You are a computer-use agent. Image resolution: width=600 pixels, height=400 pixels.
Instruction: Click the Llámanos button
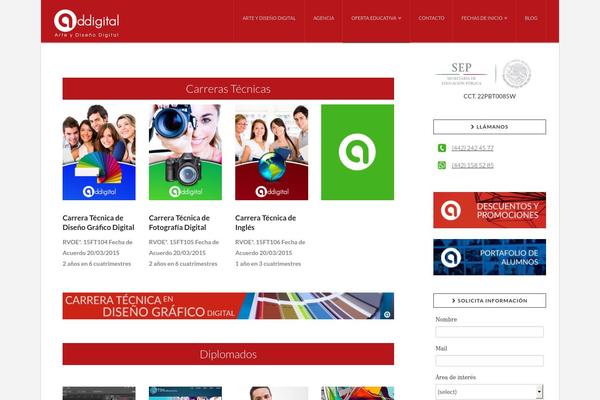[489, 127]
